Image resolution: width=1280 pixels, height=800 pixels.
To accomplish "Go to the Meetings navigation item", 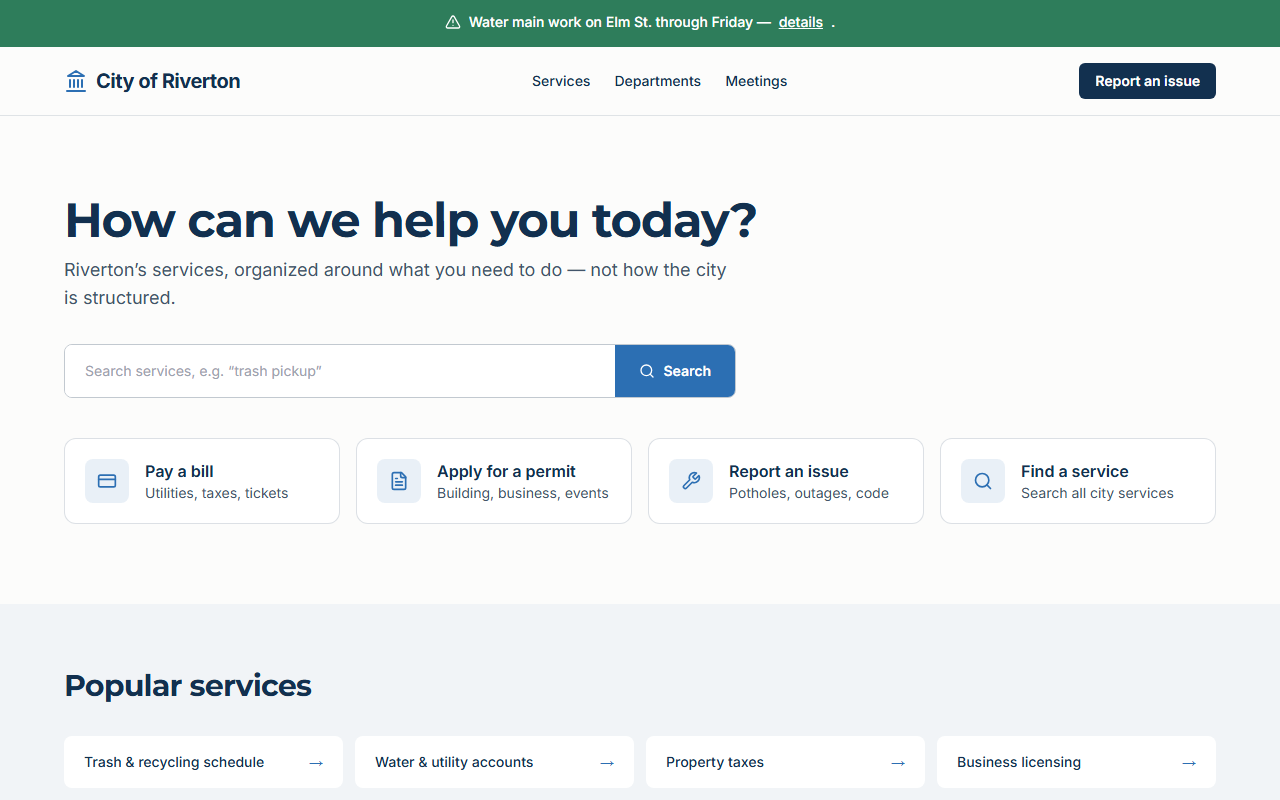I will pyautogui.click(x=756, y=81).
